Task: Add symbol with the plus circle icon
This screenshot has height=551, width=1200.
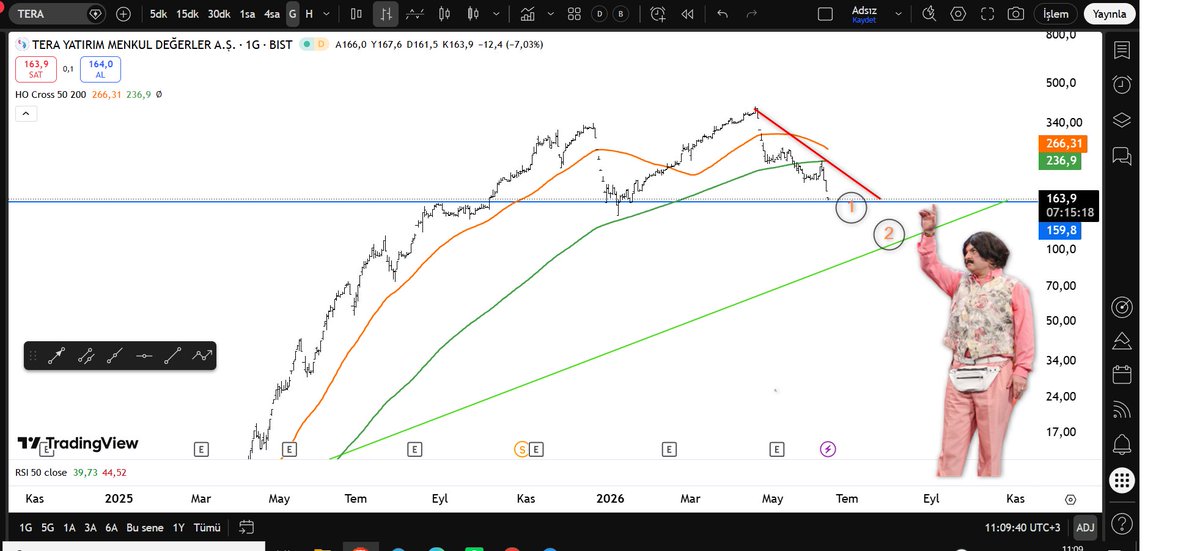Action: click(x=123, y=14)
